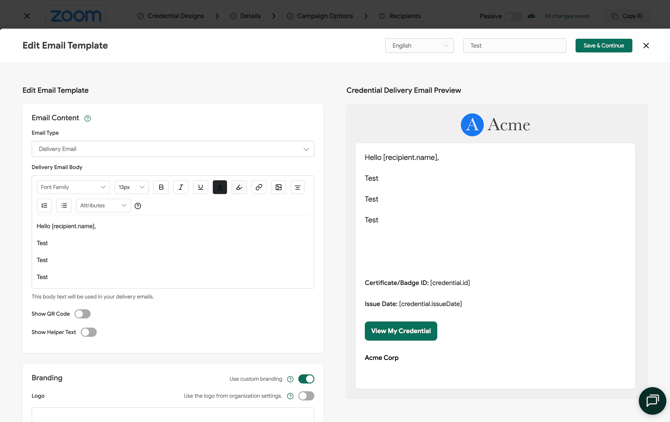Open text alignment options

pyautogui.click(x=298, y=187)
